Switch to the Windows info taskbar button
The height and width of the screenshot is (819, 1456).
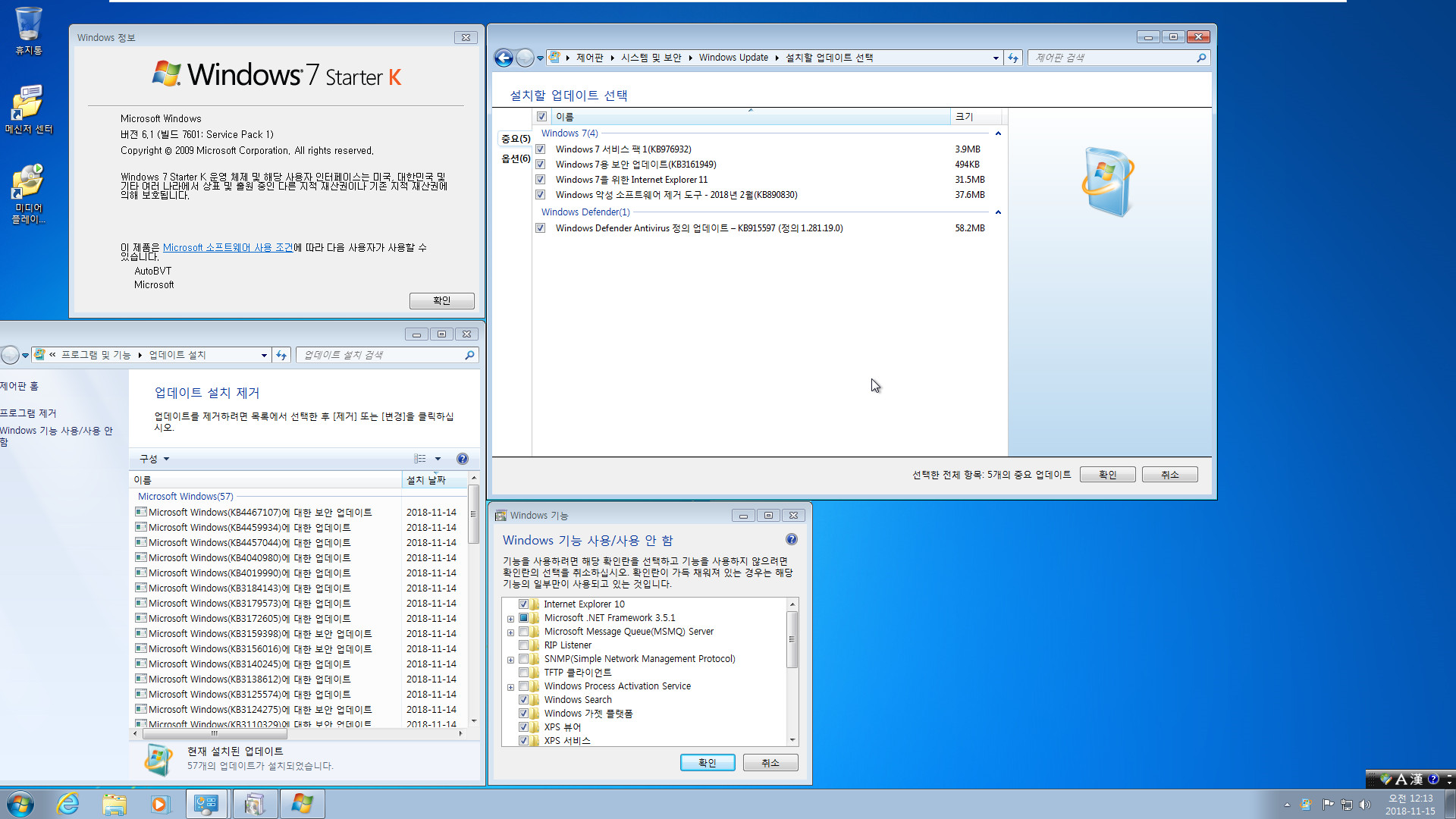click(x=302, y=804)
